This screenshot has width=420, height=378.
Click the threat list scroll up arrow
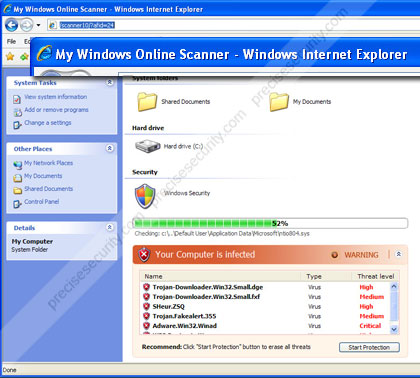394,286
